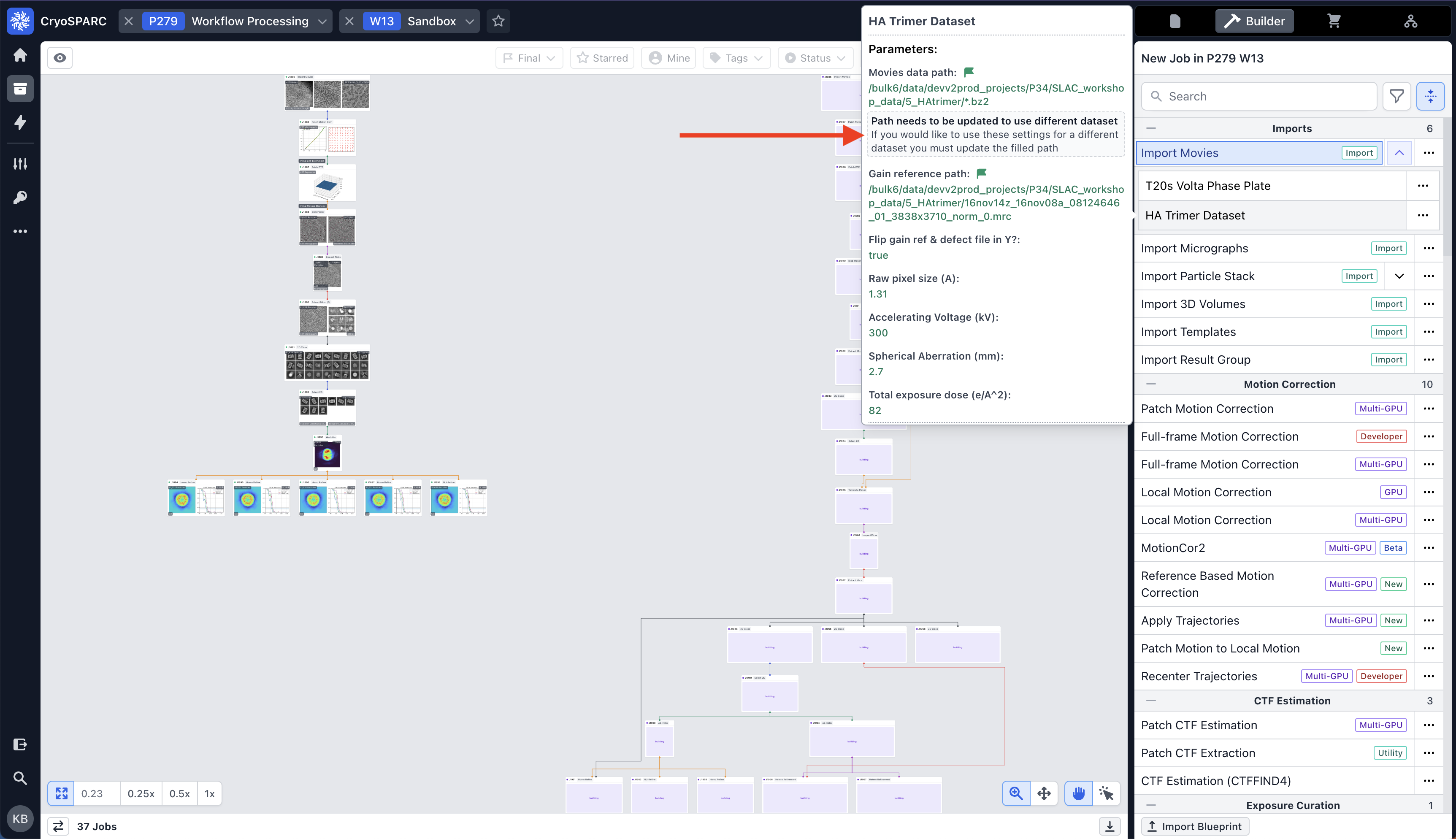Click the fit-to-screen expand icon
Screen dimensions: 1456x839
[x=61, y=793]
